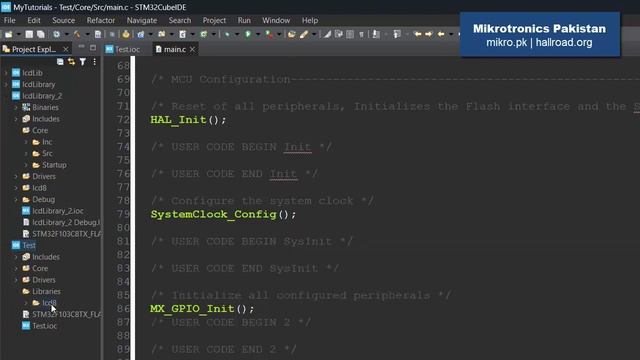Open Search menu
640x360 pixels.
[x=180, y=20]
